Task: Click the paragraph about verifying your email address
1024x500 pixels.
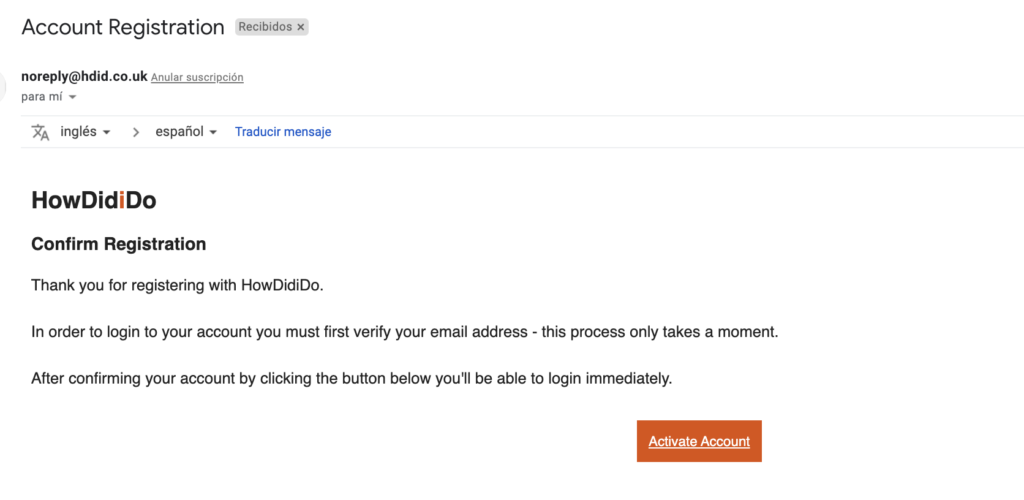Action: [x=405, y=332]
